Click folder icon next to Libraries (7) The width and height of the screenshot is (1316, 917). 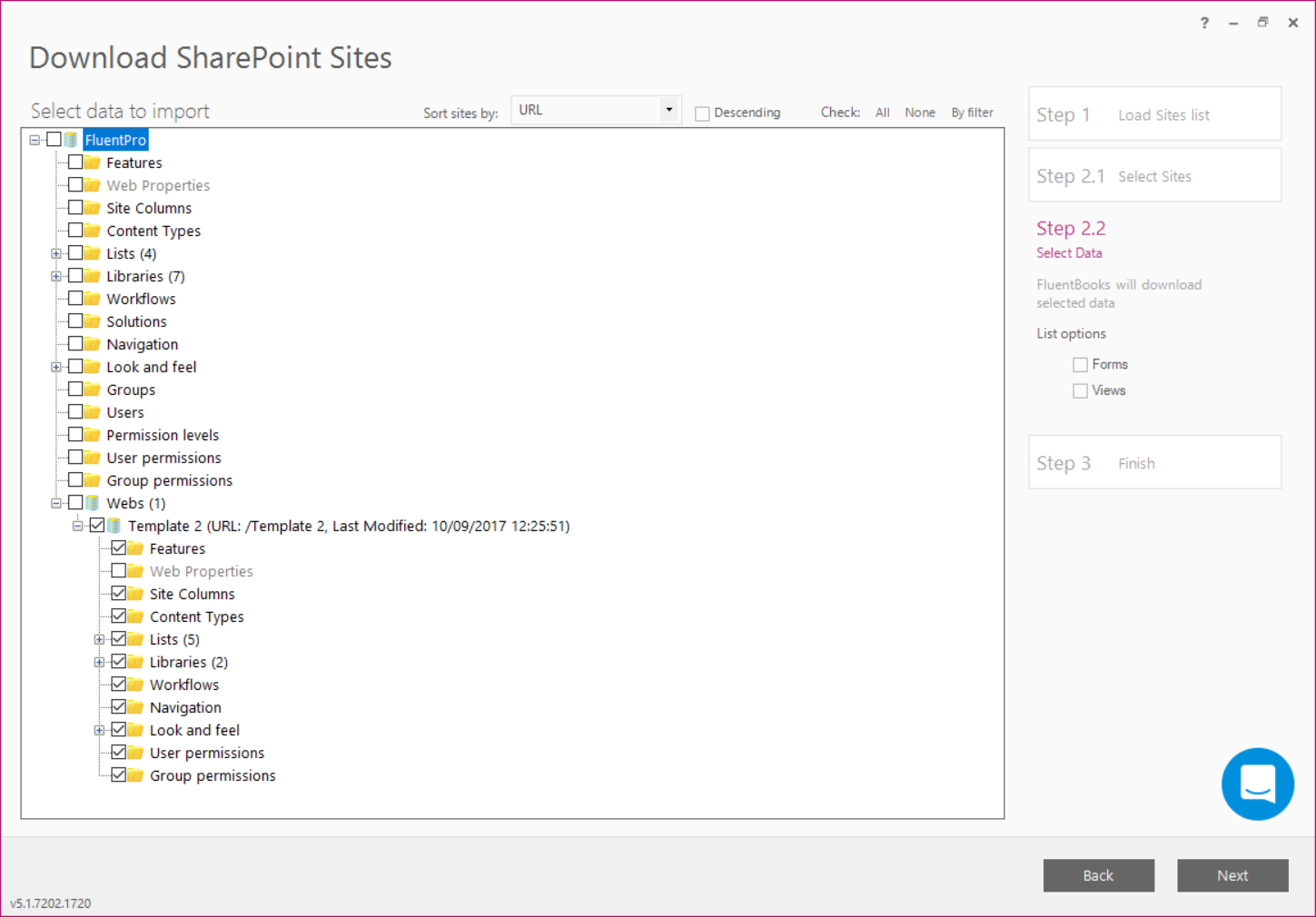pyautogui.click(x=93, y=276)
